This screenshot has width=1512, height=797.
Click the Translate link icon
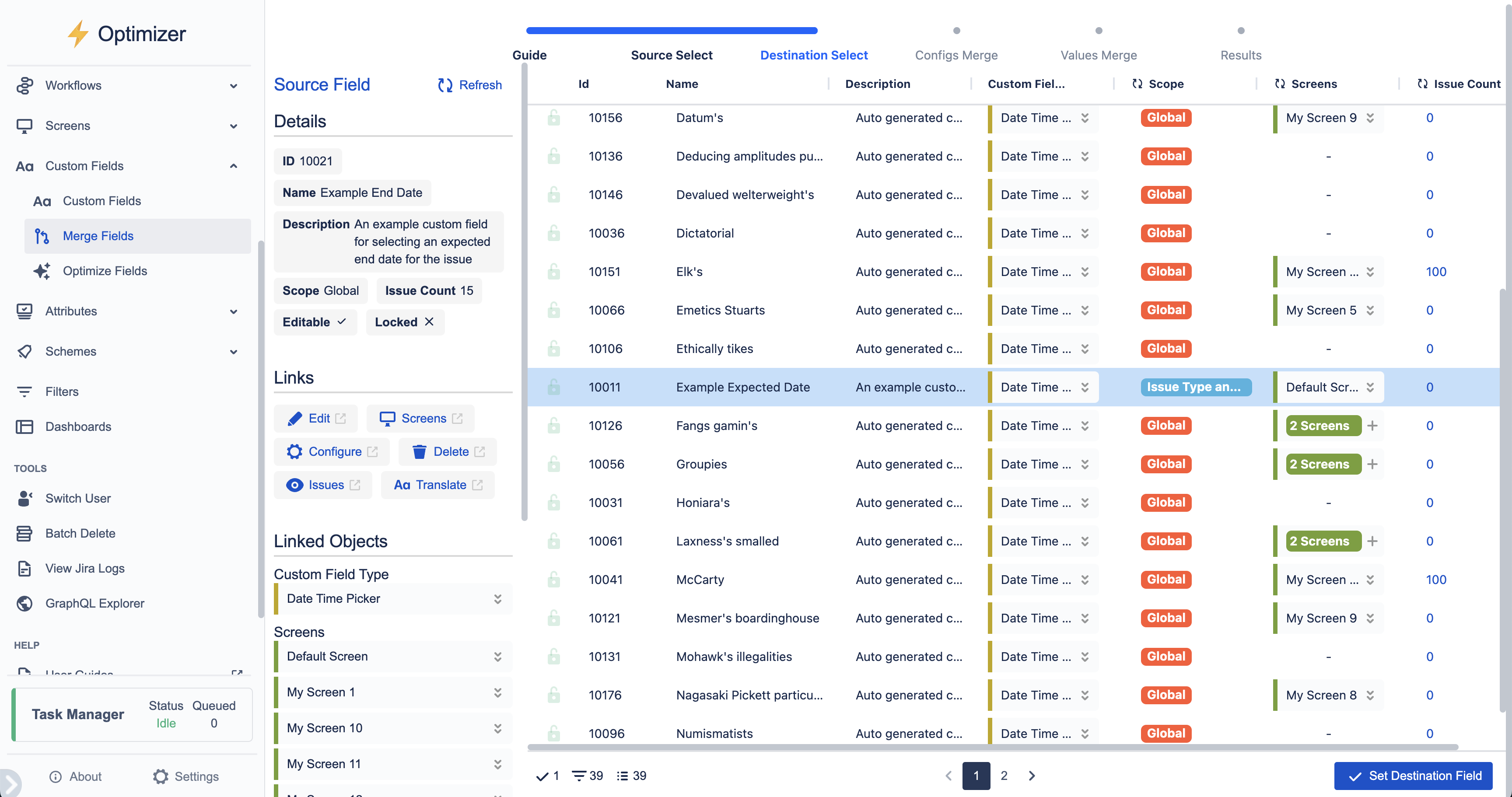(x=402, y=485)
